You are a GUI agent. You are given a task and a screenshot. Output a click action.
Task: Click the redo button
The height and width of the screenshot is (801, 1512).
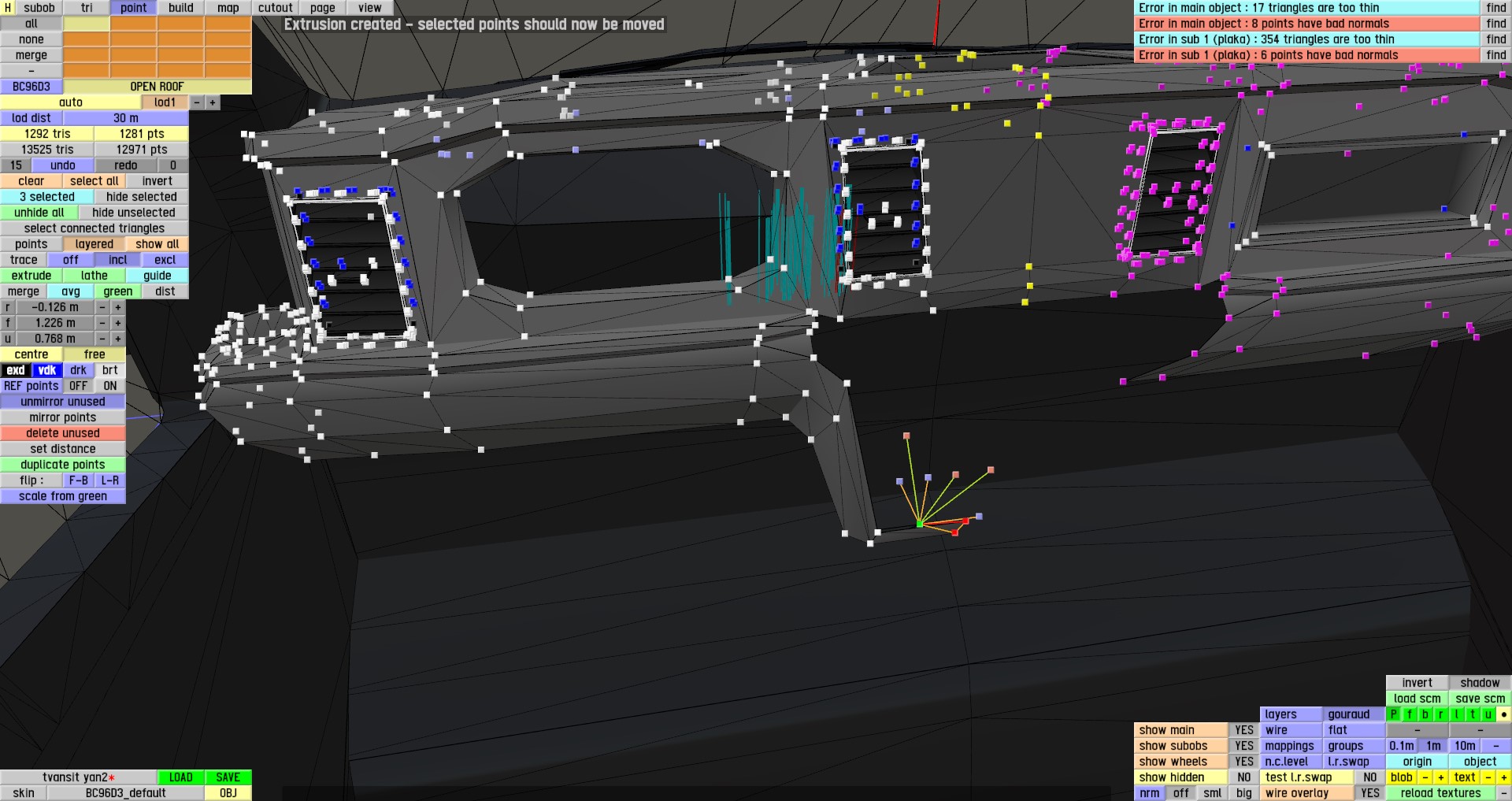point(126,165)
